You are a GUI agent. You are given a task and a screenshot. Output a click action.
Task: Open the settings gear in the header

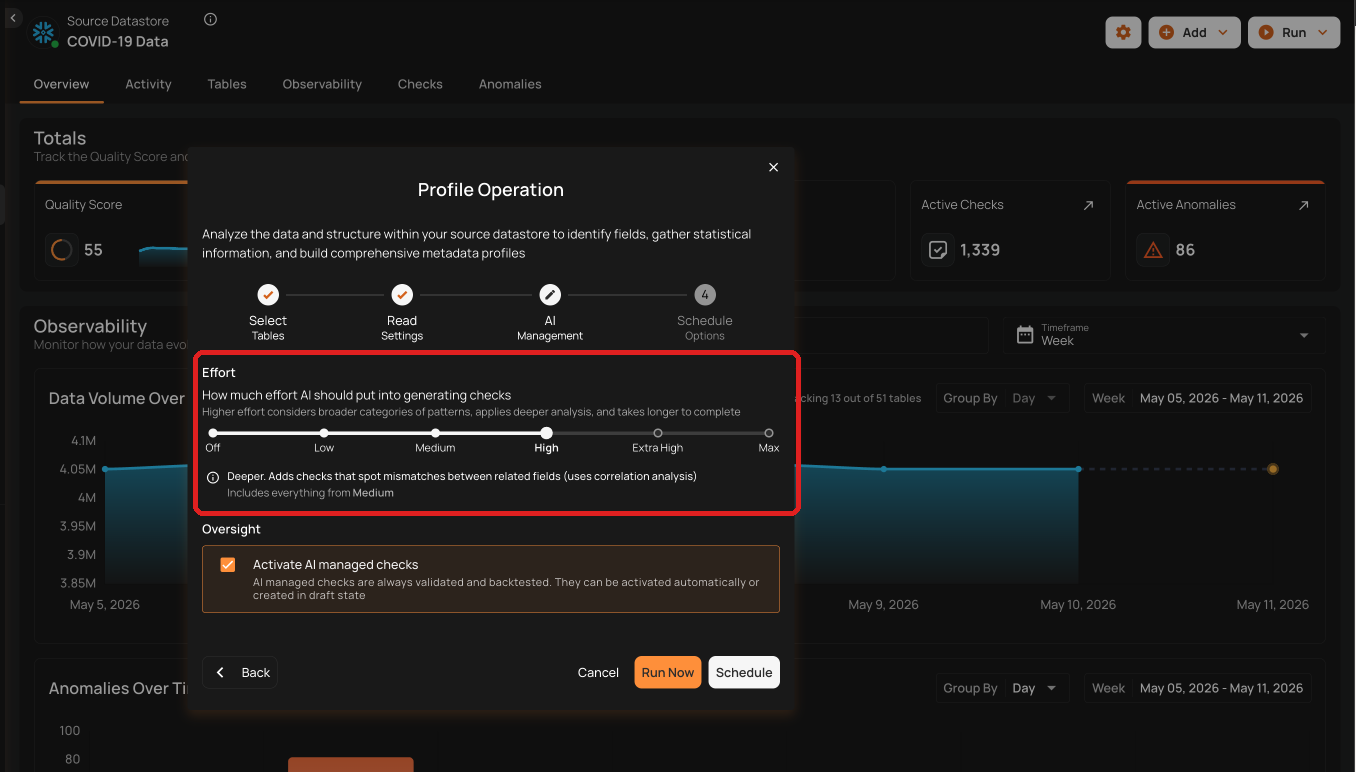tap(1123, 32)
